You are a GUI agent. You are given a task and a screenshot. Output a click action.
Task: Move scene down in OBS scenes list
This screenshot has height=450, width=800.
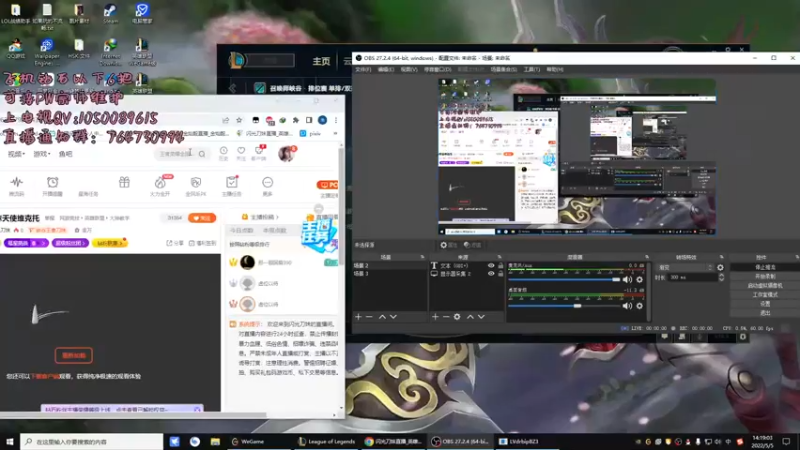(393, 317)
